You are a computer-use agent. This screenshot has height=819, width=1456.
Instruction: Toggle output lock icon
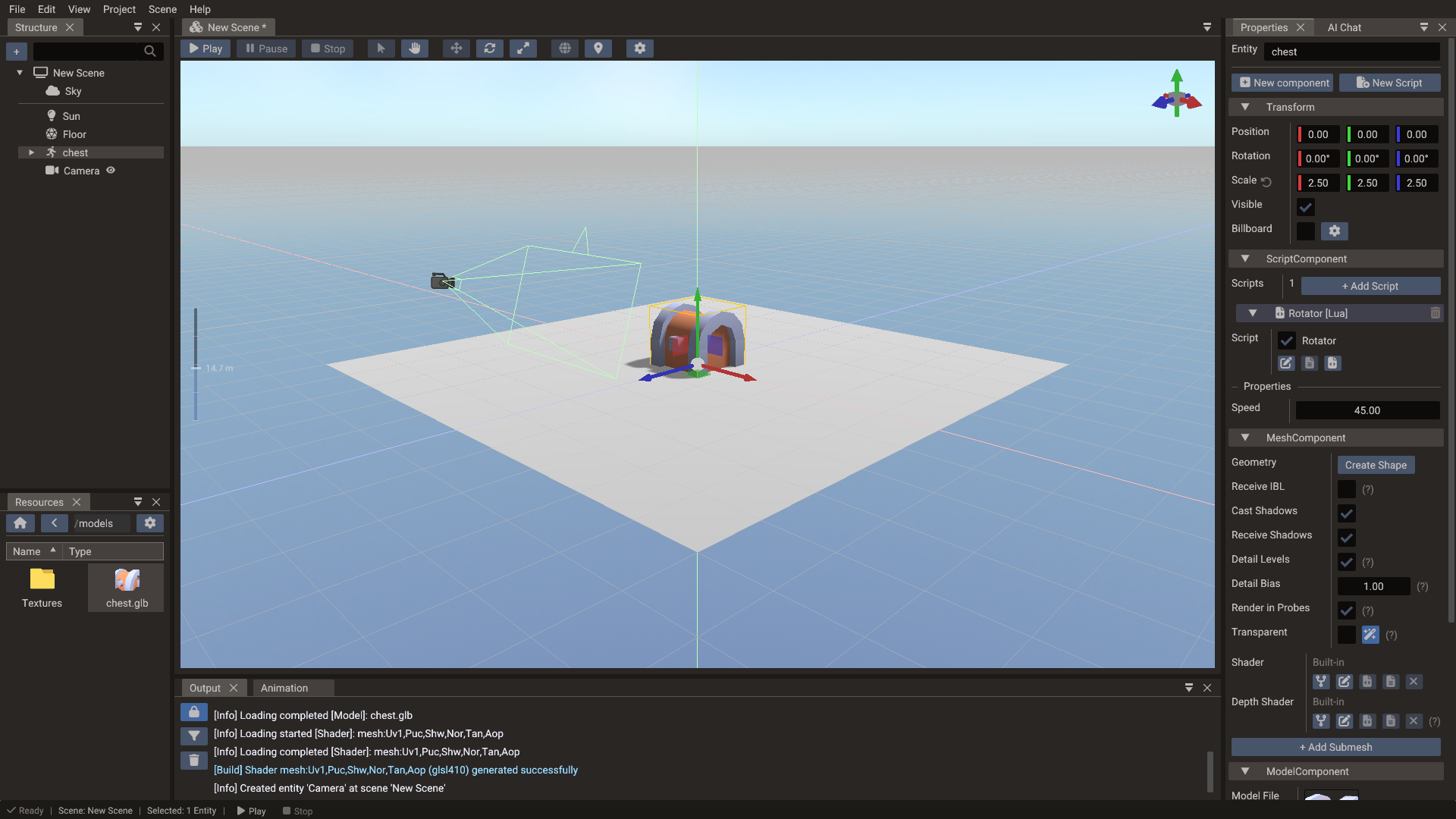pos(194,712)
